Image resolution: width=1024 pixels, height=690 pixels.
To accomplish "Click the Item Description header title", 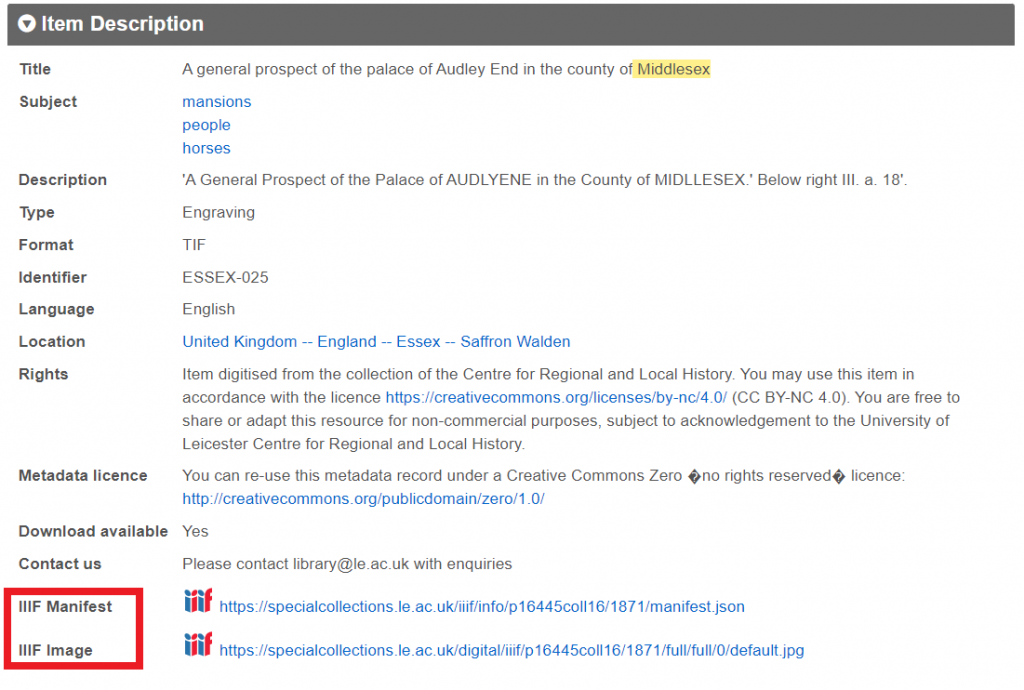I will point(122,24).
